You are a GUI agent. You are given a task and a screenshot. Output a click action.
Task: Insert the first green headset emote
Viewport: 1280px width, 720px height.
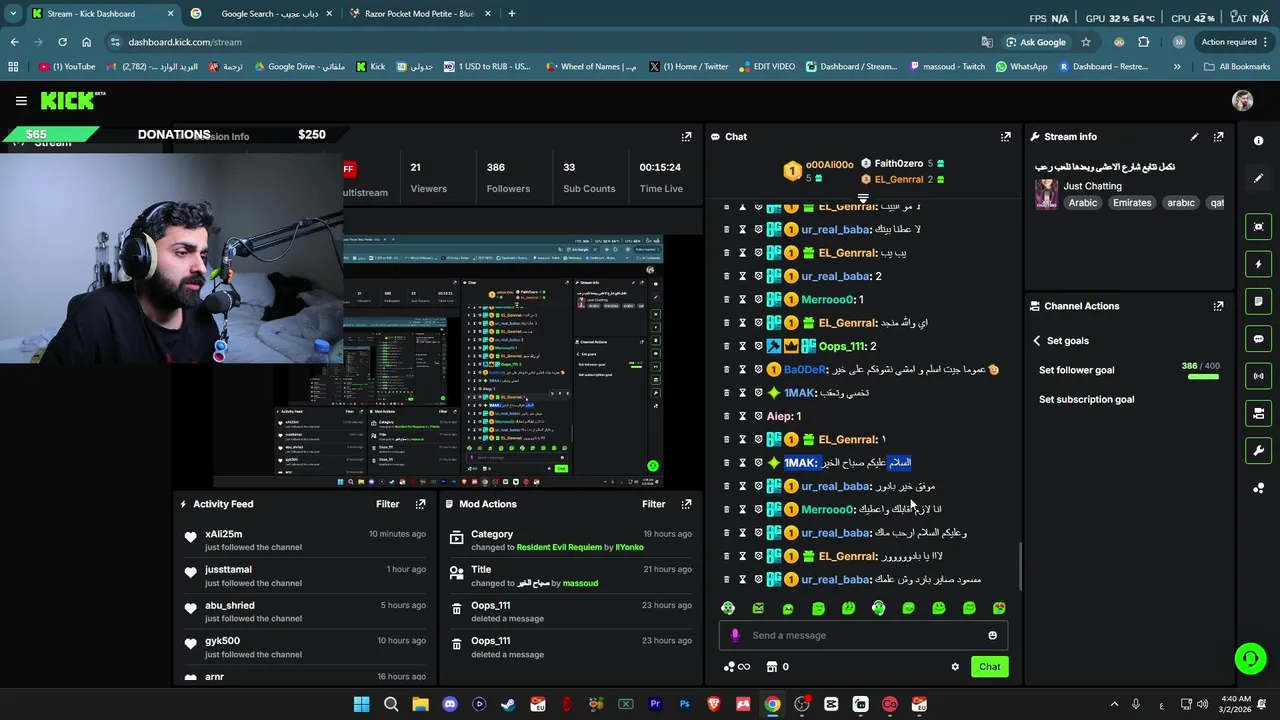pyautogui.click(x=728, y=608)
